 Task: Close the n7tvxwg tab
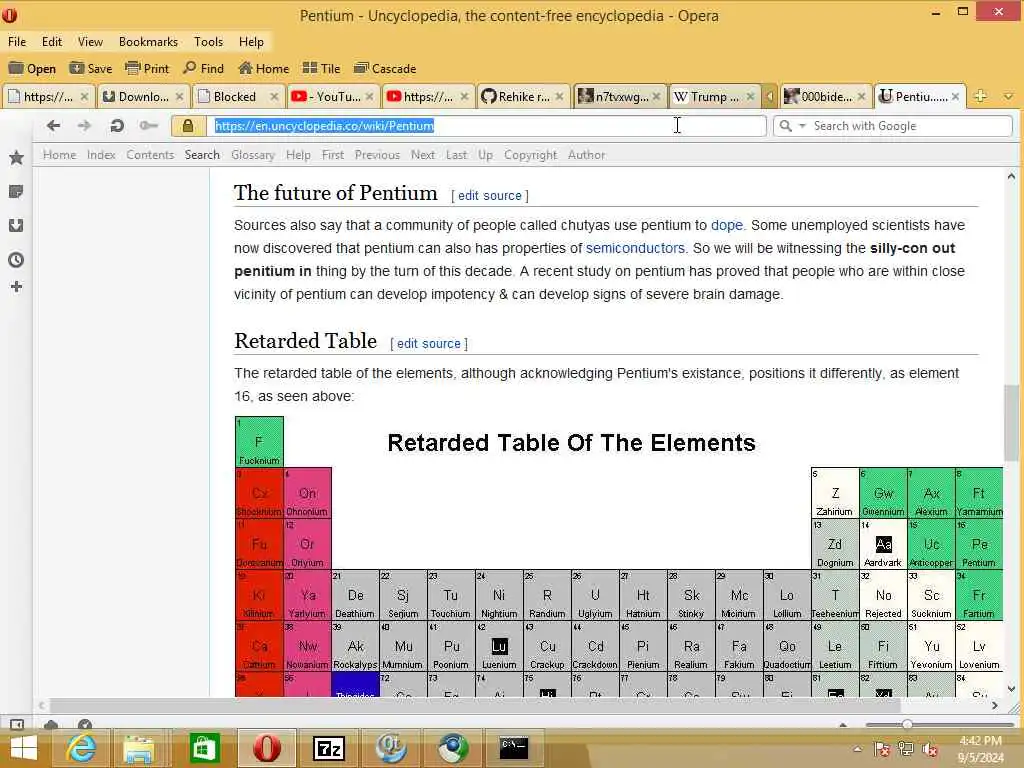(x=656, y=97)
